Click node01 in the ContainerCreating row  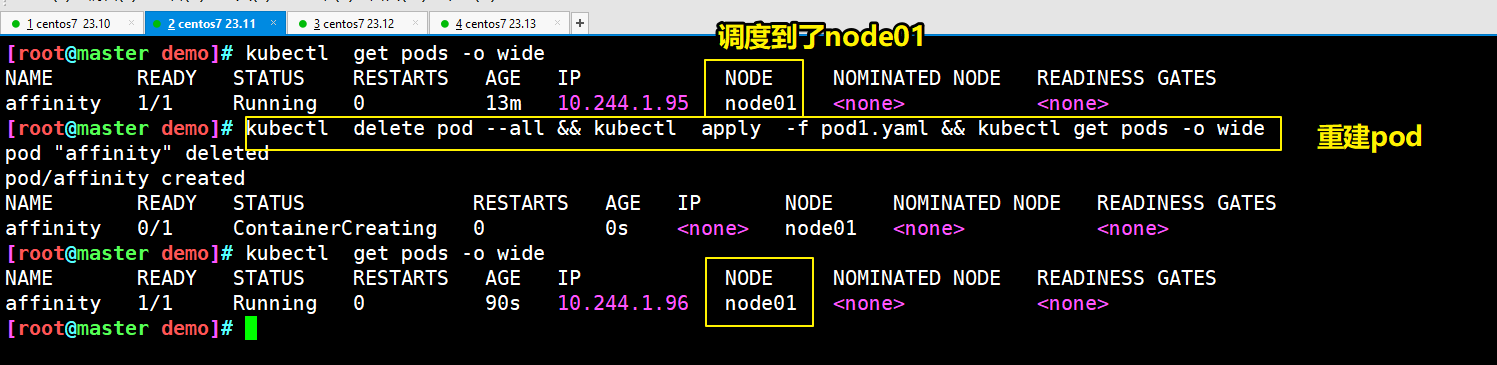coord(821,228)
